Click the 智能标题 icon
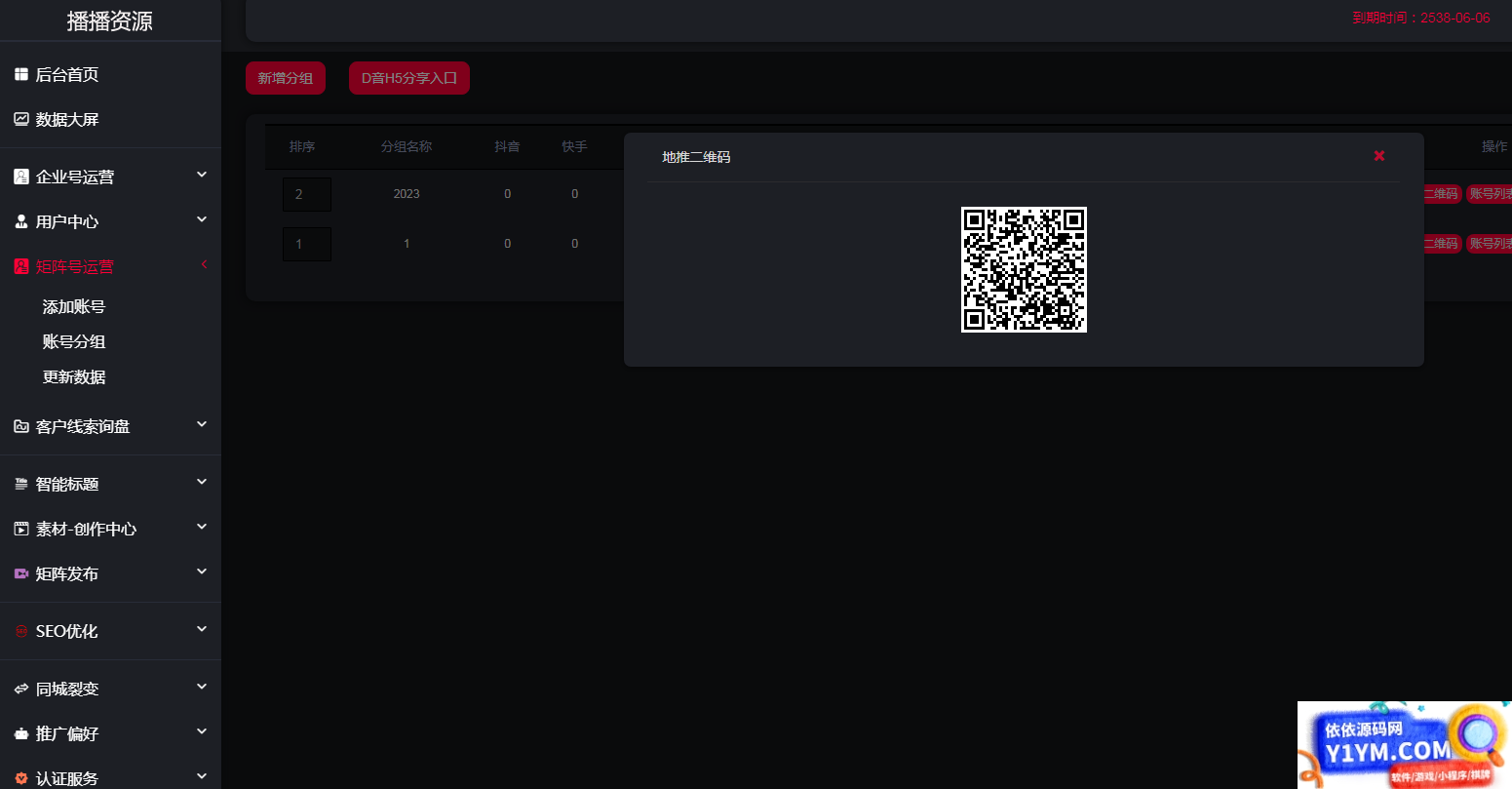 click(21, 484)
